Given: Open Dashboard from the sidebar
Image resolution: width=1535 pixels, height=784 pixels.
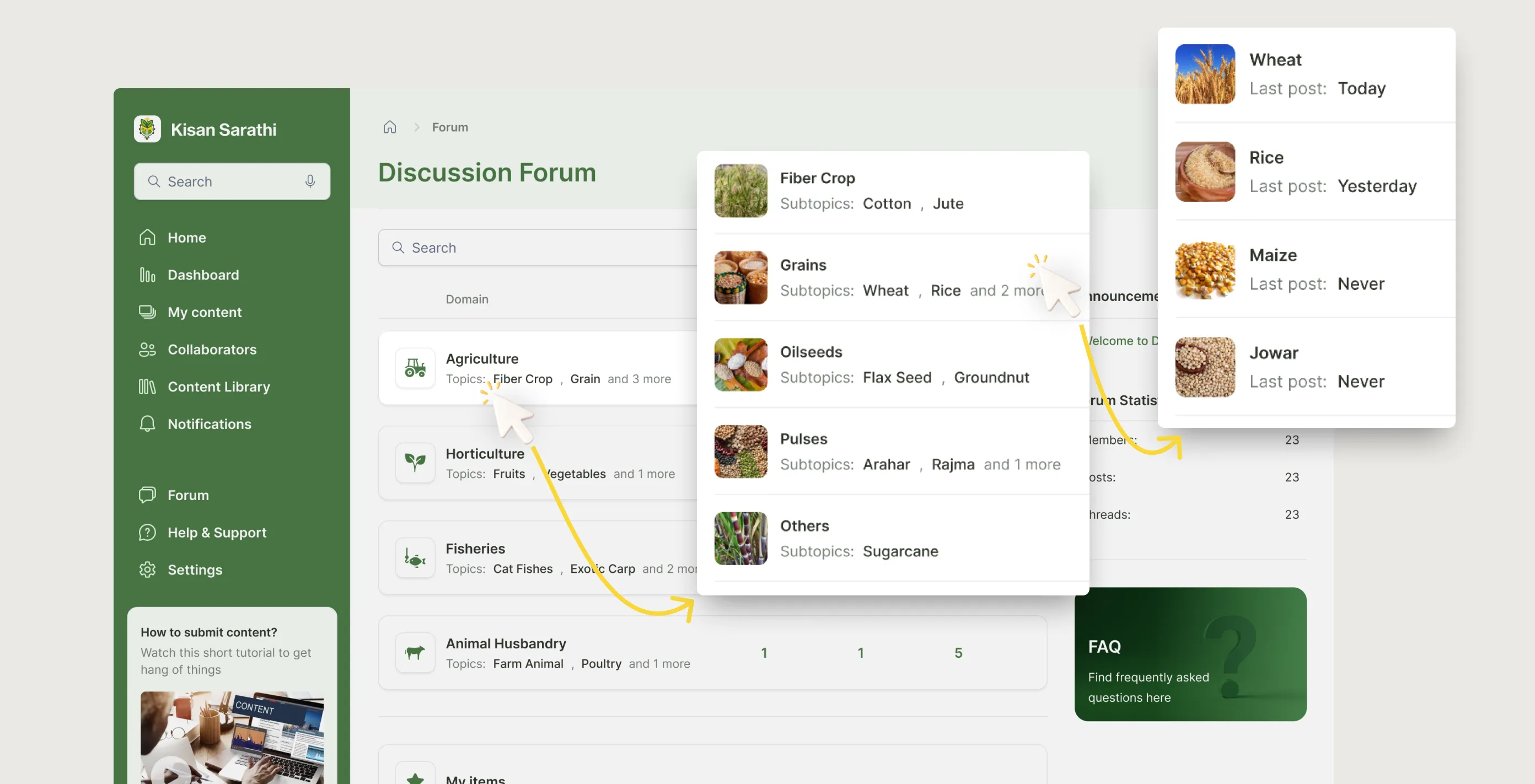Looking at the screenshot, I should pos(202,275).
